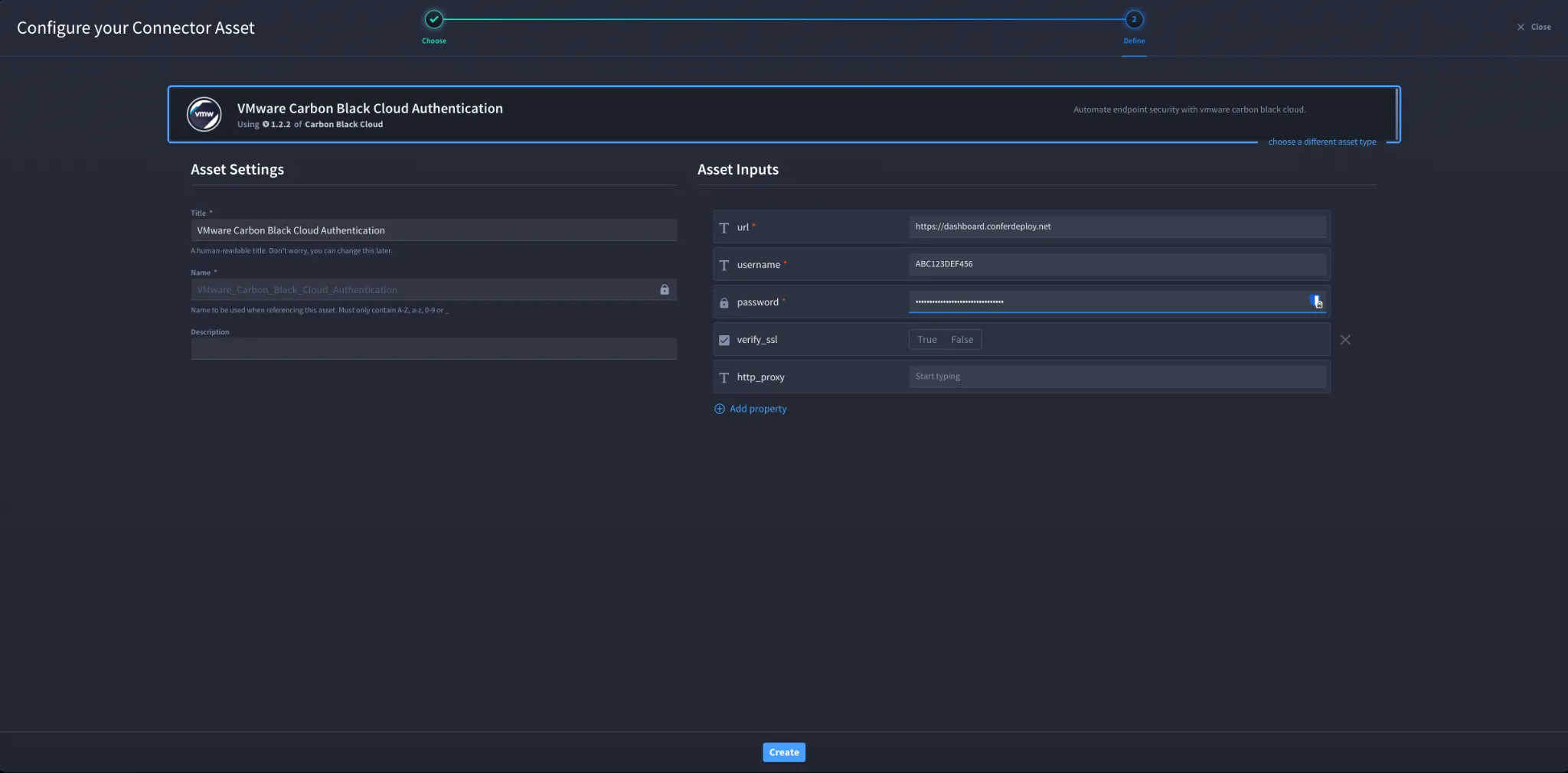Click the Add property link

[758, 409]
